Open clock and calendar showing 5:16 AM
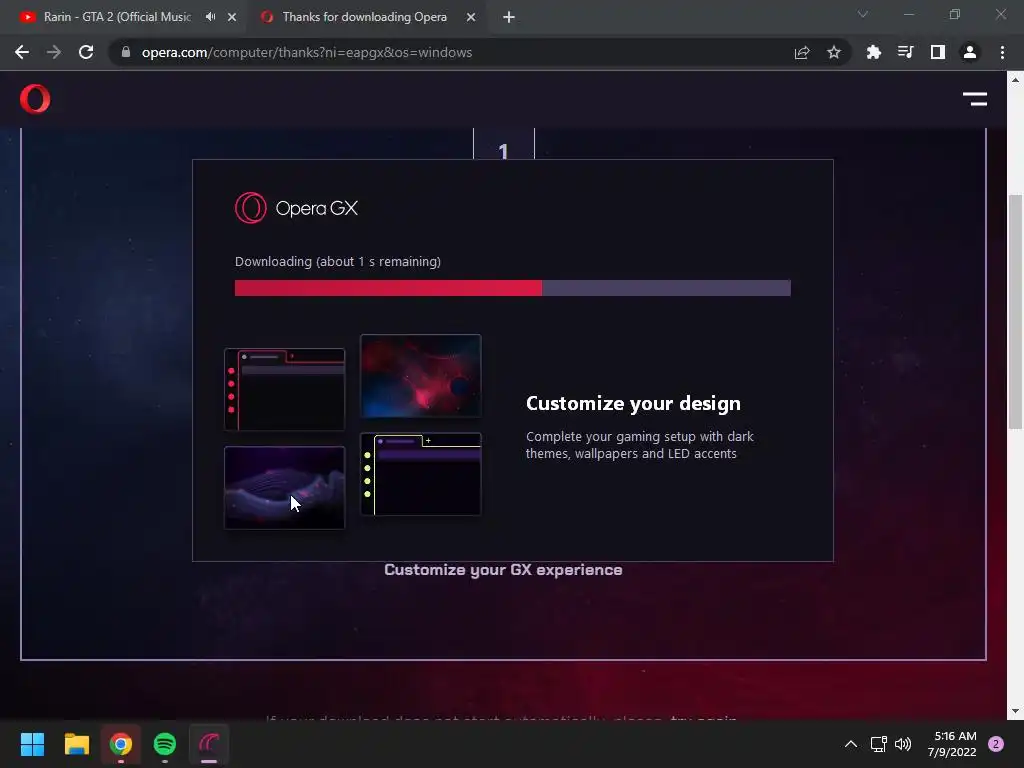The image size is (1024, 768). coord(952,744)
